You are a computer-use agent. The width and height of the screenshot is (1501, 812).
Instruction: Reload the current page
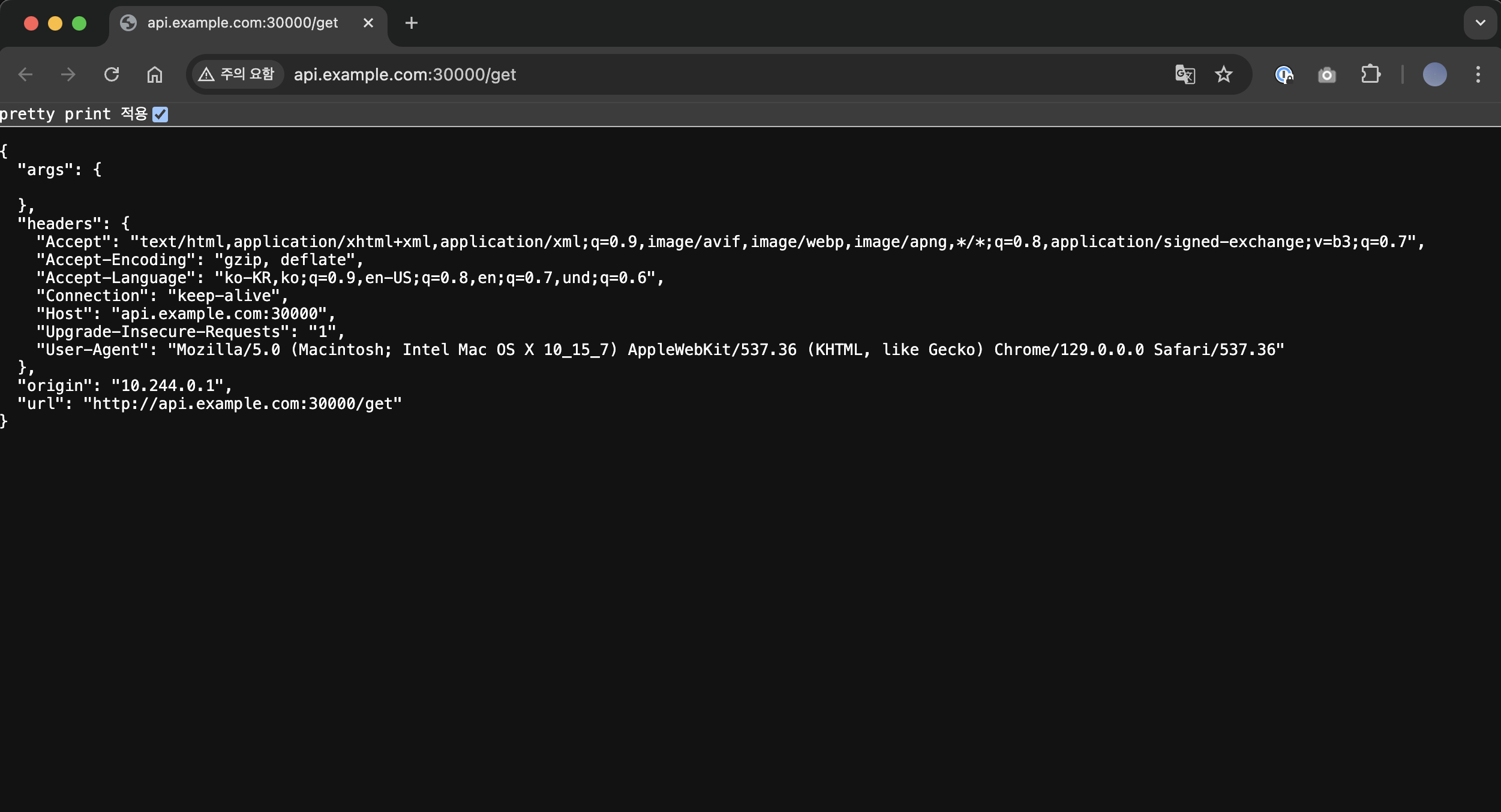click(112, 74)
